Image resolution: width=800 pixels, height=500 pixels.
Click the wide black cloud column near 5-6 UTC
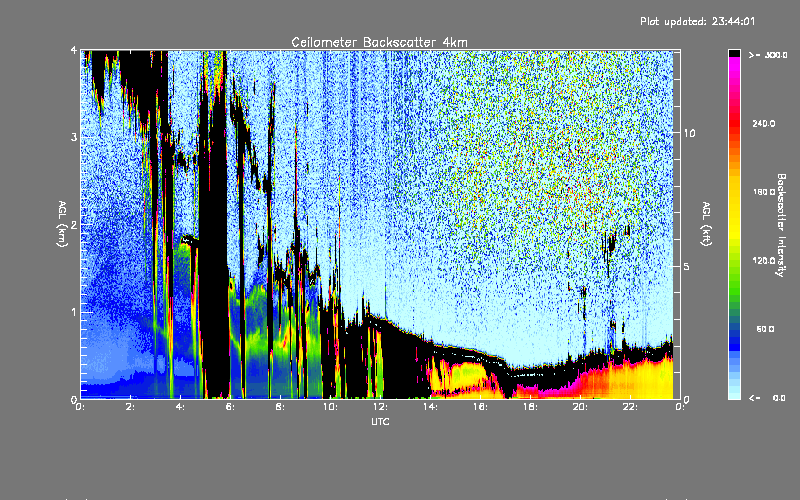(x=214, y=245)
